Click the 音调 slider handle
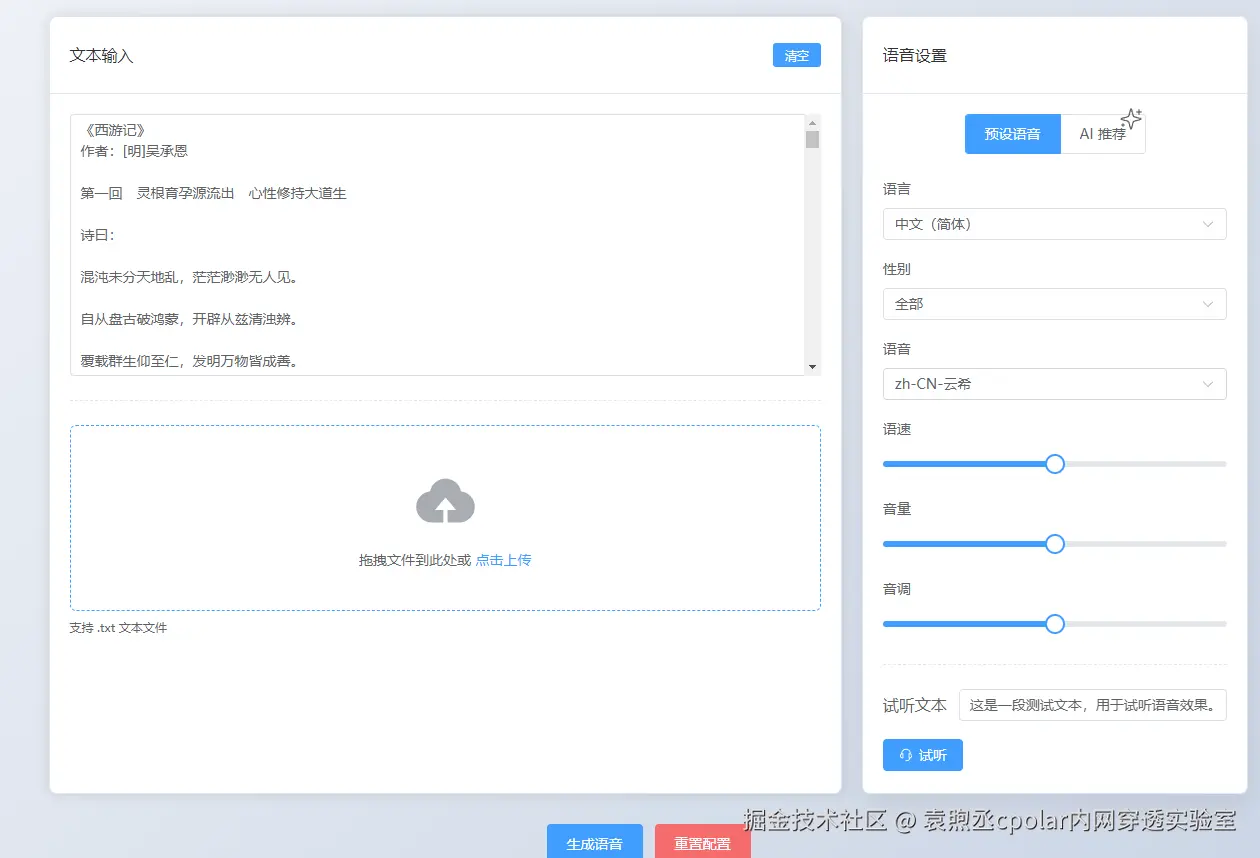Viewport: 1260px width, 858px height. coord(1054,624)
